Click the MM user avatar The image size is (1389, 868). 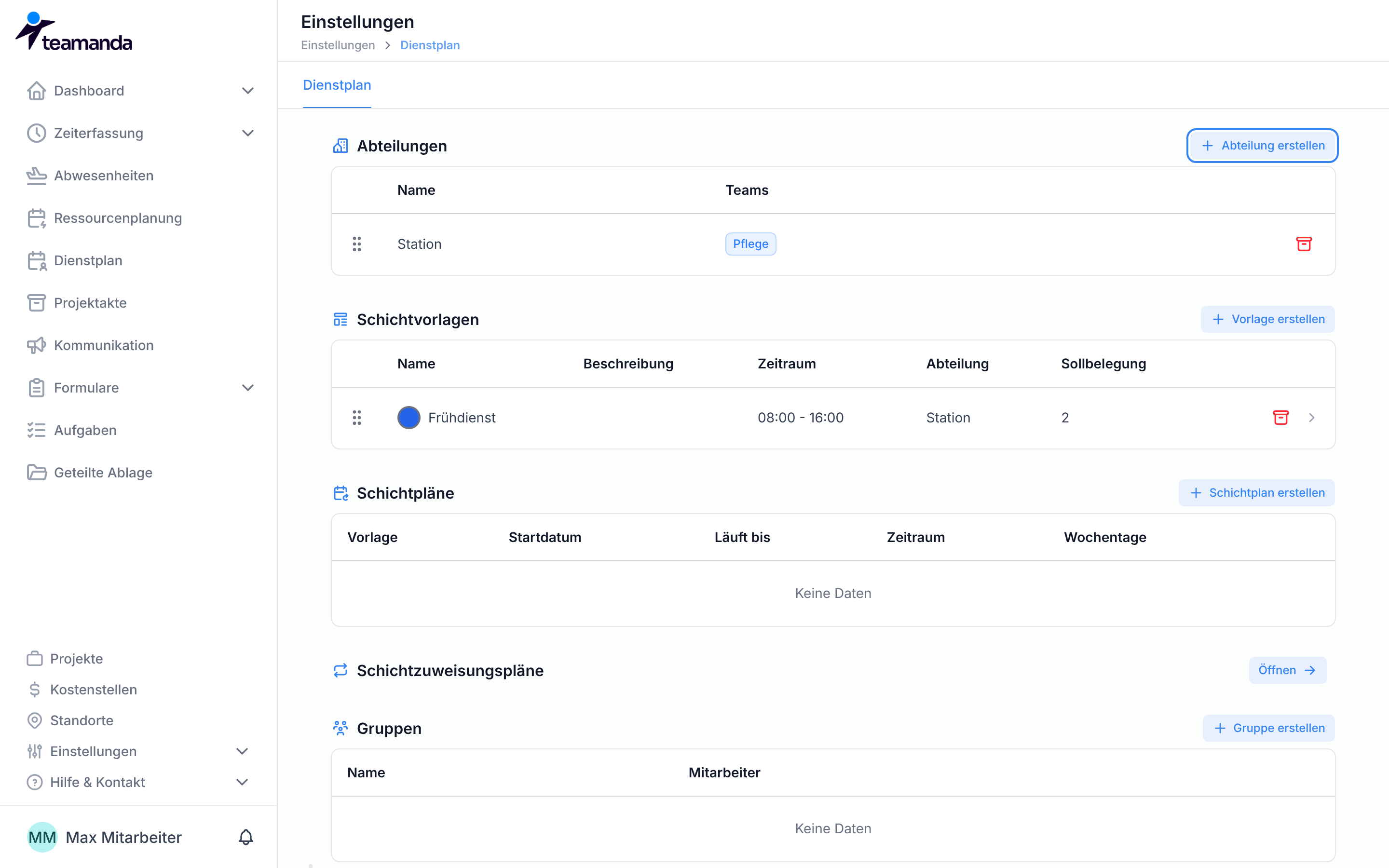[x=42, y=837]
